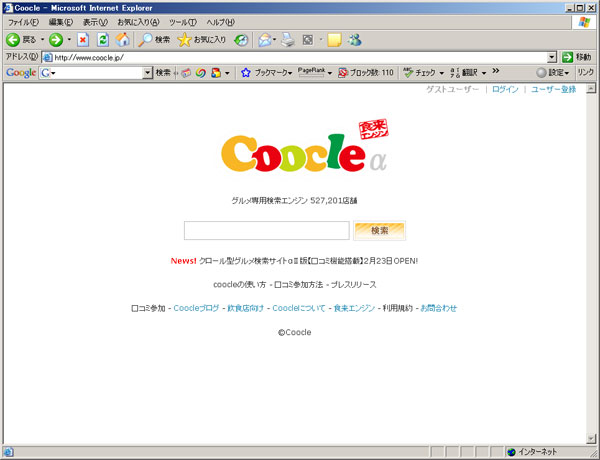
Task: Click the Google Toolbar bookmark star
Action: click(x=245, y=73)
